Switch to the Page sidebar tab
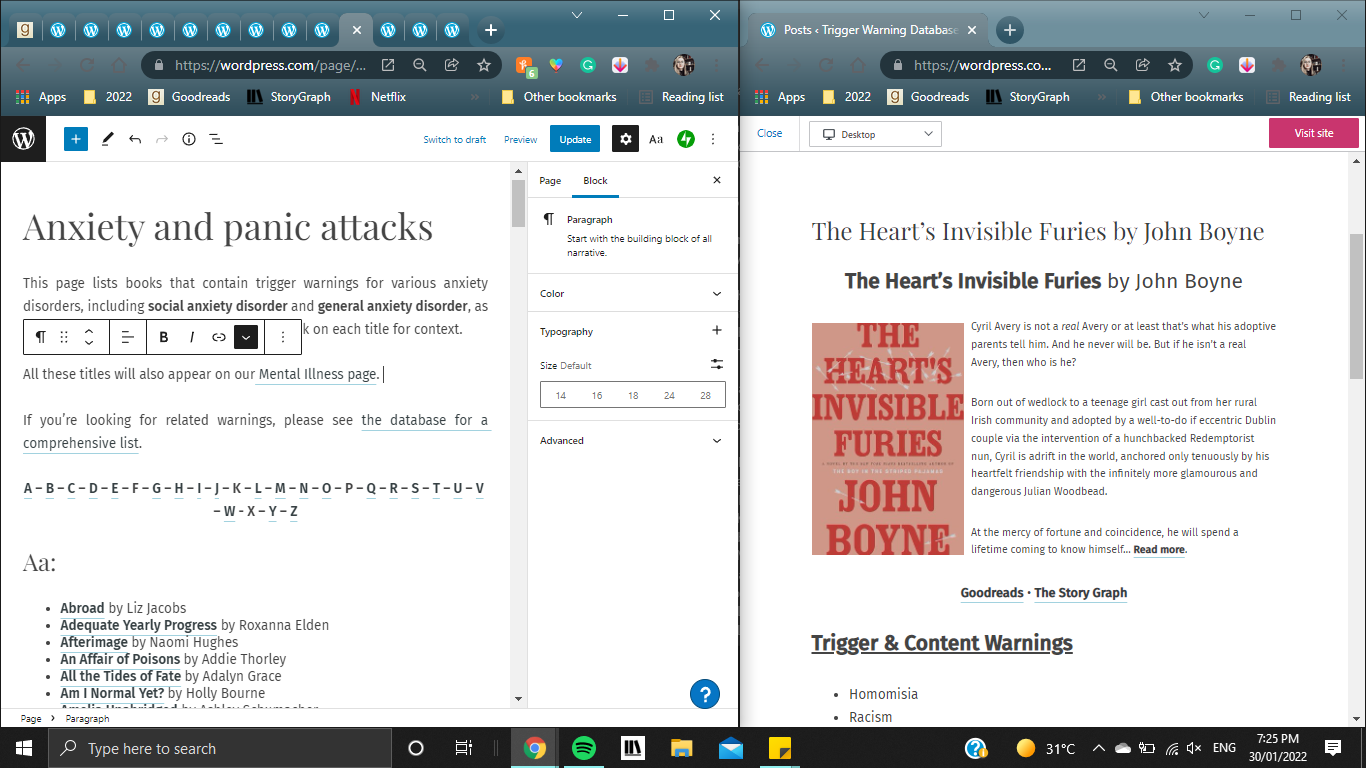Screen dimensions: 1366x768 550,181
